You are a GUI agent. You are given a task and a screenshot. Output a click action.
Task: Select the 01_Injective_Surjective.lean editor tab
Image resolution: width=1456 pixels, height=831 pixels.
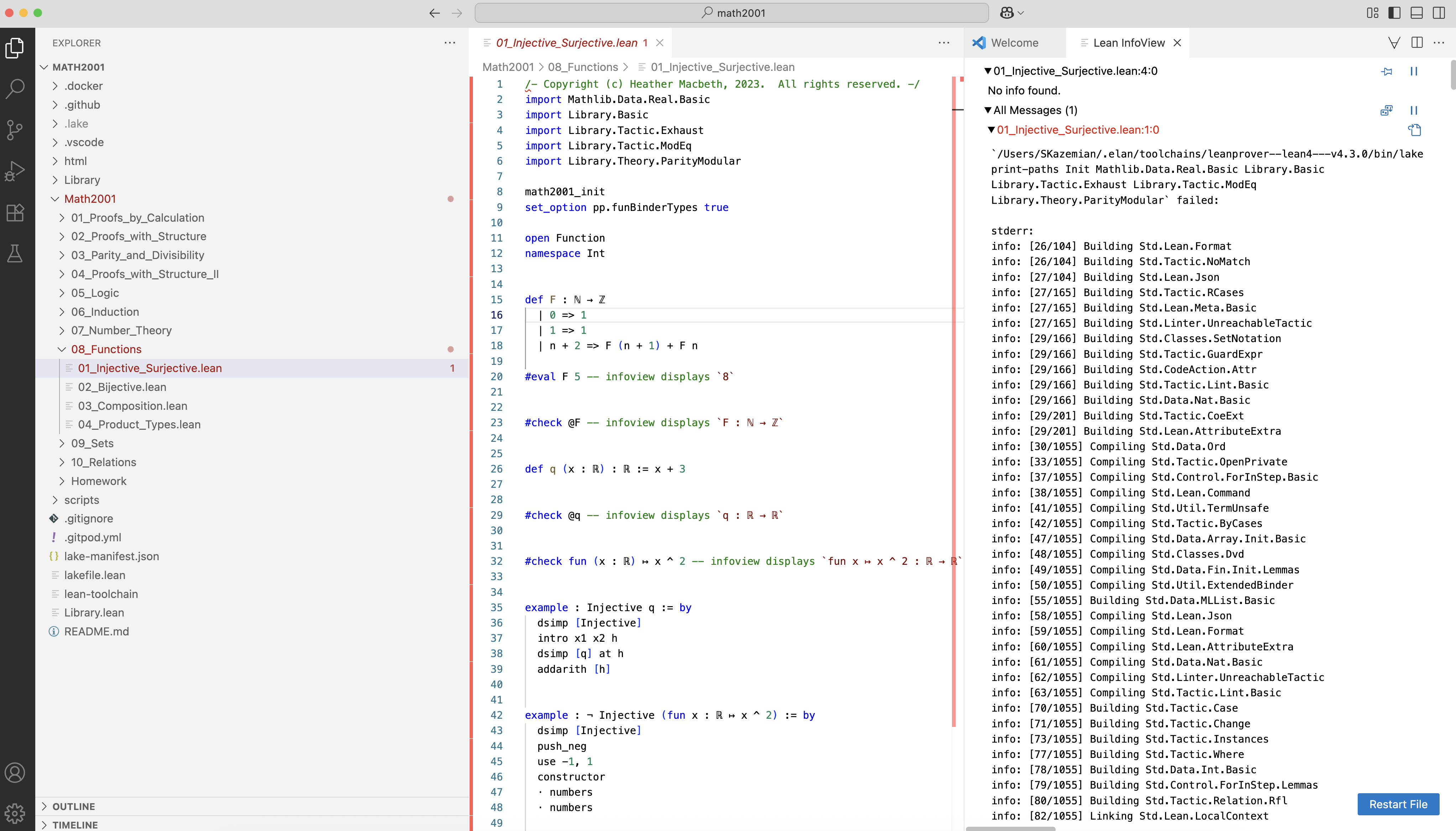tap(566, 43)
